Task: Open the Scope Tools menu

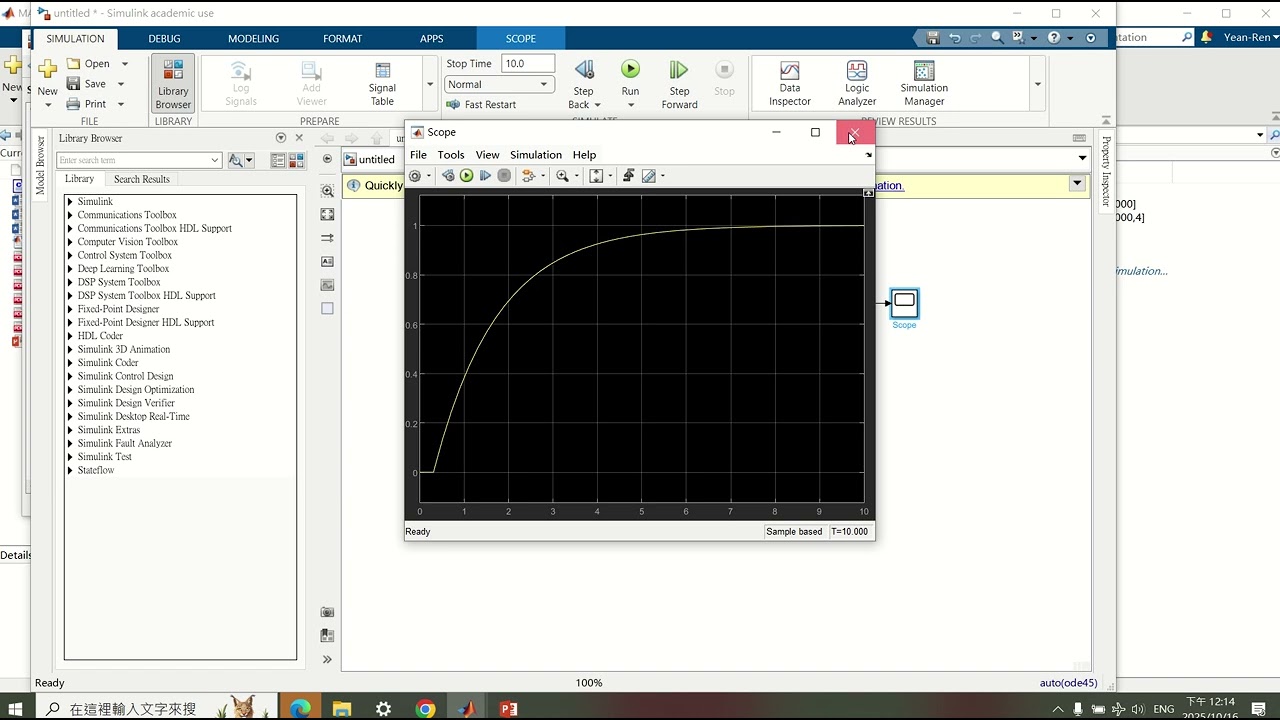Action: pos(451,155)
